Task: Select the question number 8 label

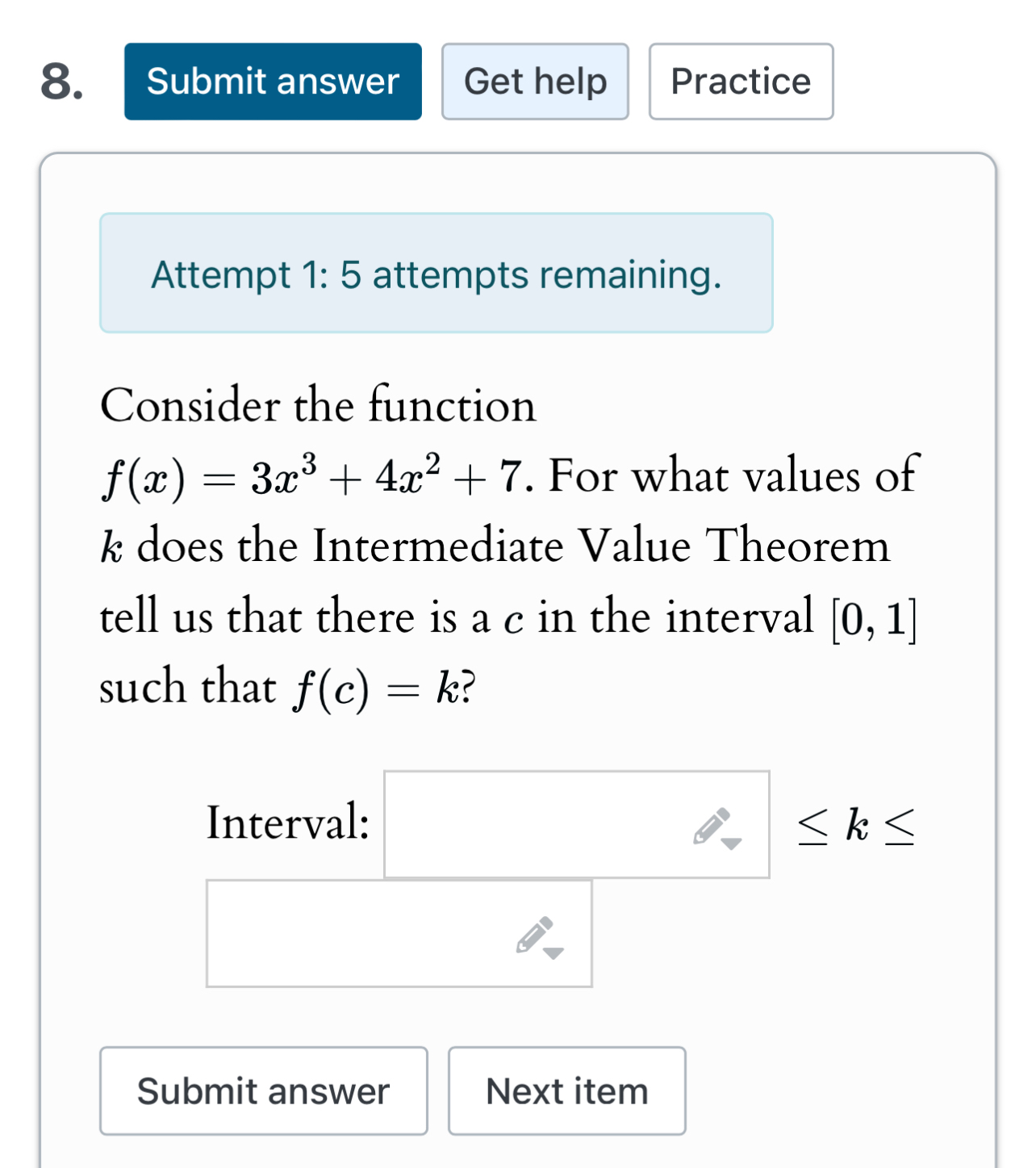Action: 62,81
